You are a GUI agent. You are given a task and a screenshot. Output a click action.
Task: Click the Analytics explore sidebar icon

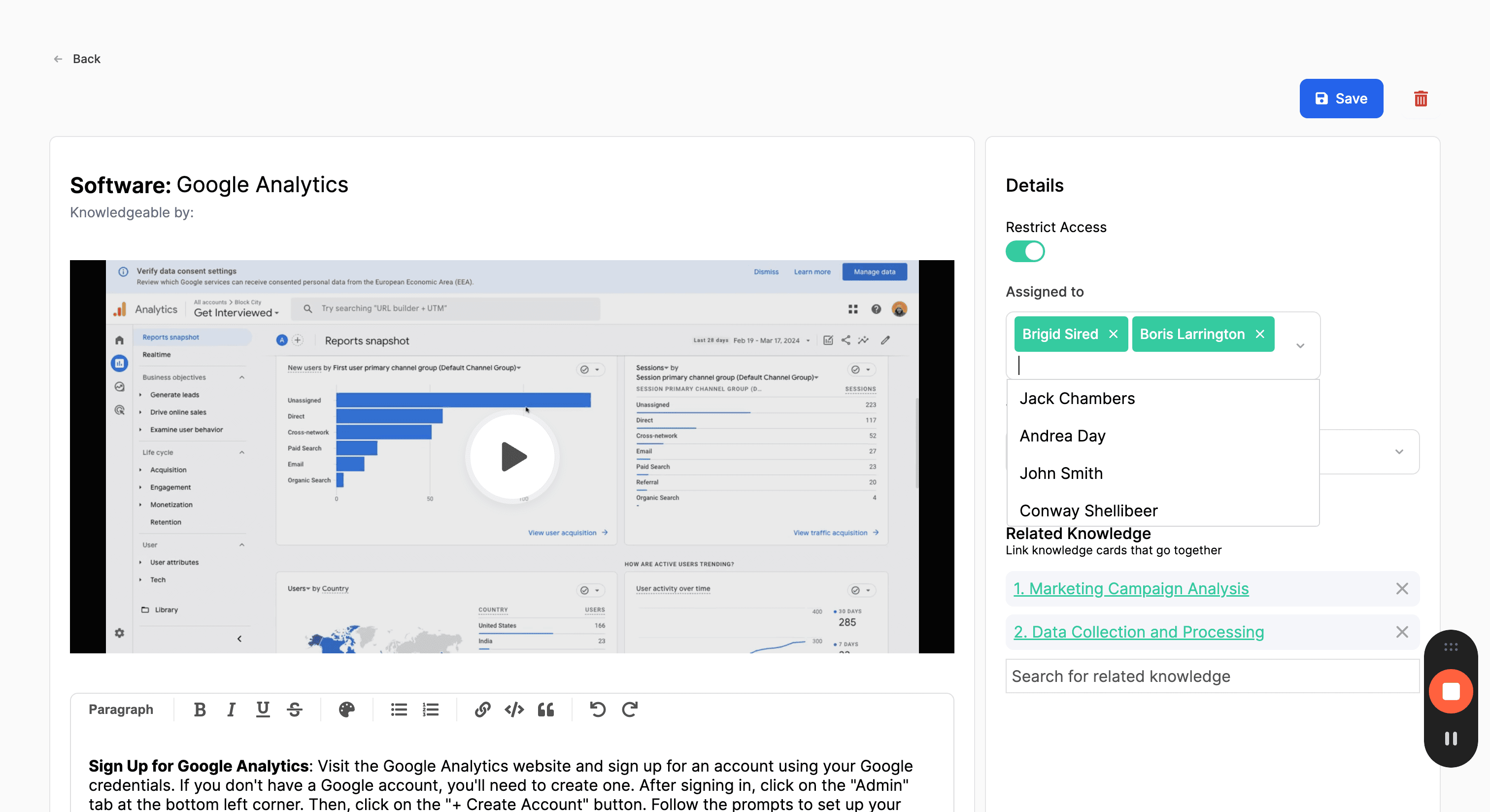(119, 387)
